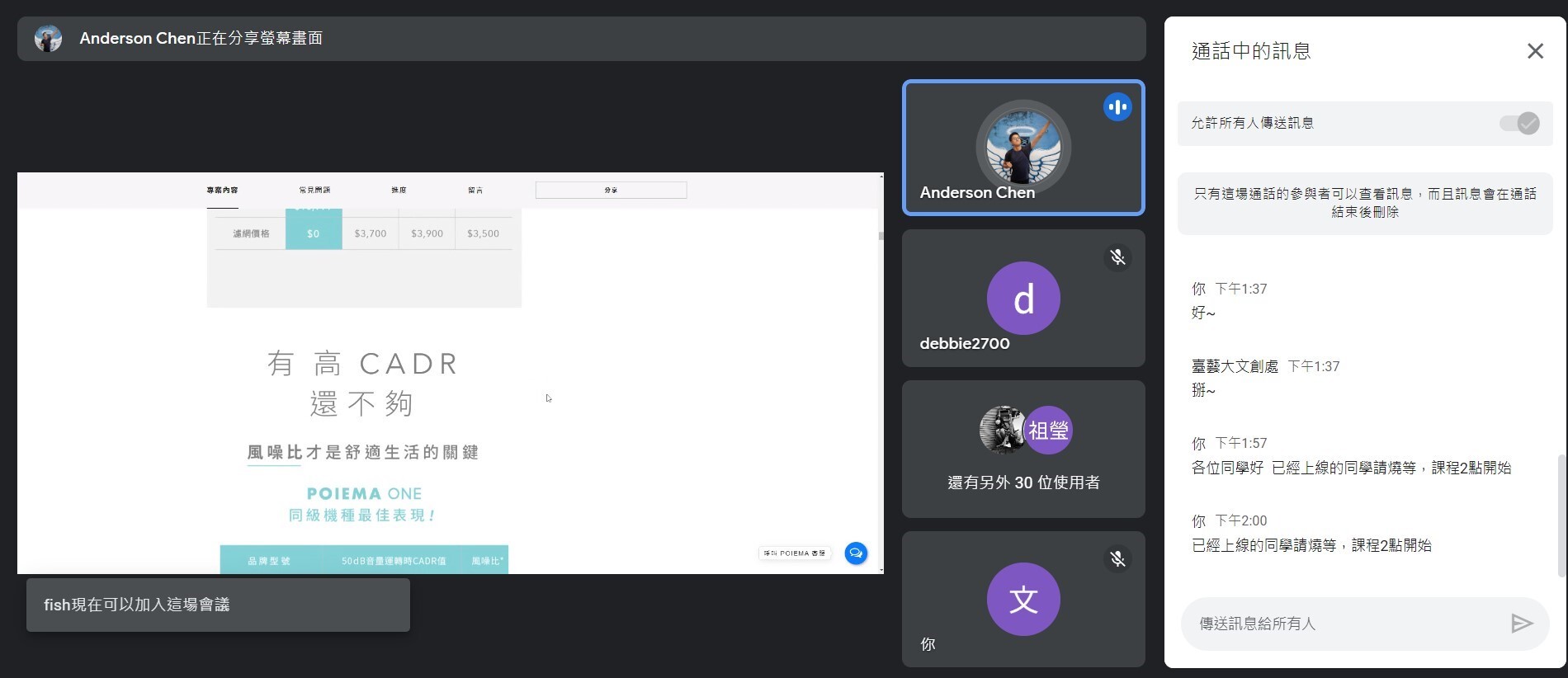Viewport: 1568px width, 678px height.
Task: Click the shared page vertical scrollbar
Action: pyautogui.click(x=881, y=236)
